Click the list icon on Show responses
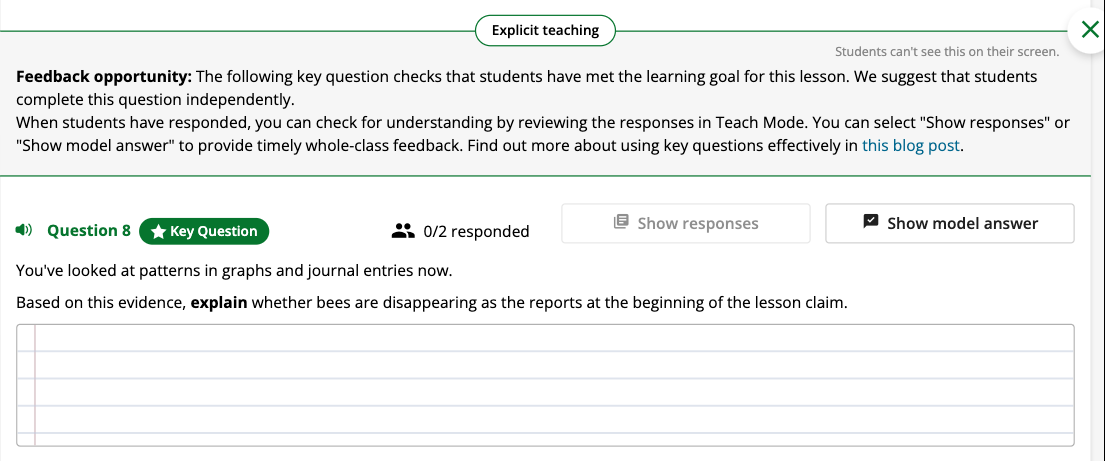The height and width of the screenshot is (461, 1105). pyautogui.click(x=621, y=222)
